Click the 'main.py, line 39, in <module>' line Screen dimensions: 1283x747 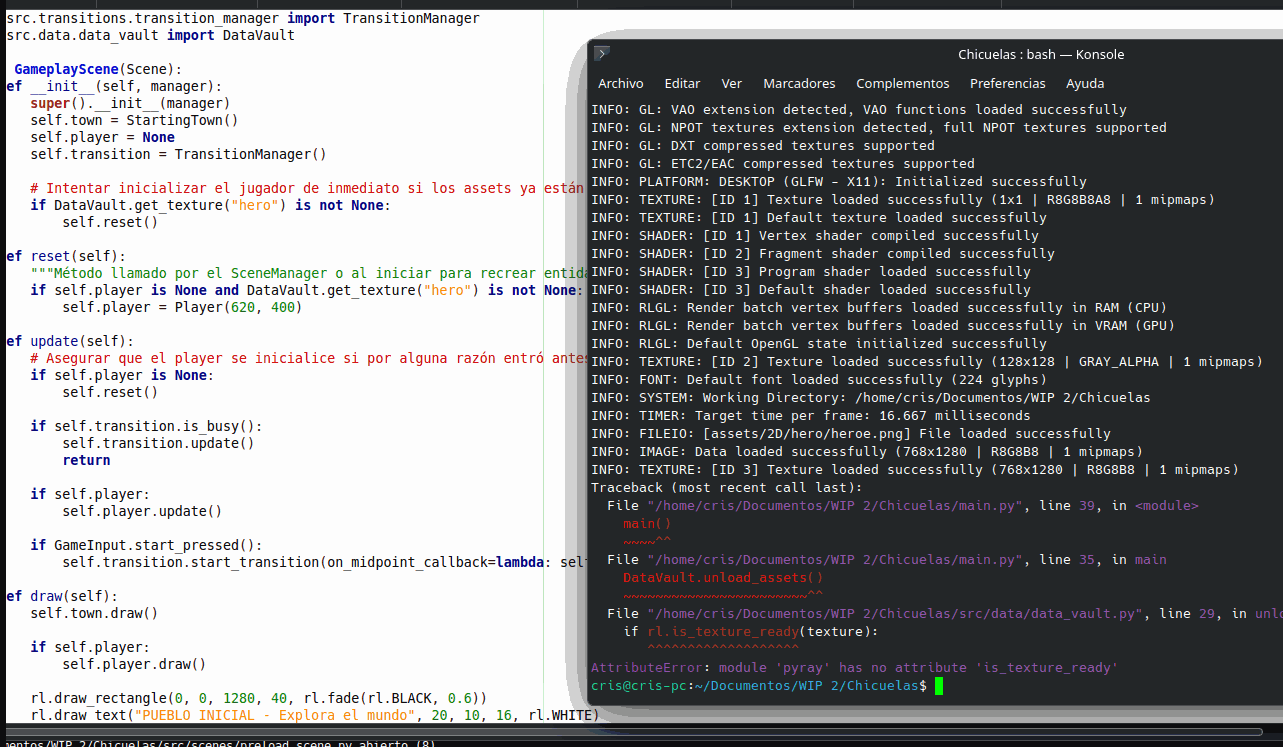(x=903, y=506)
